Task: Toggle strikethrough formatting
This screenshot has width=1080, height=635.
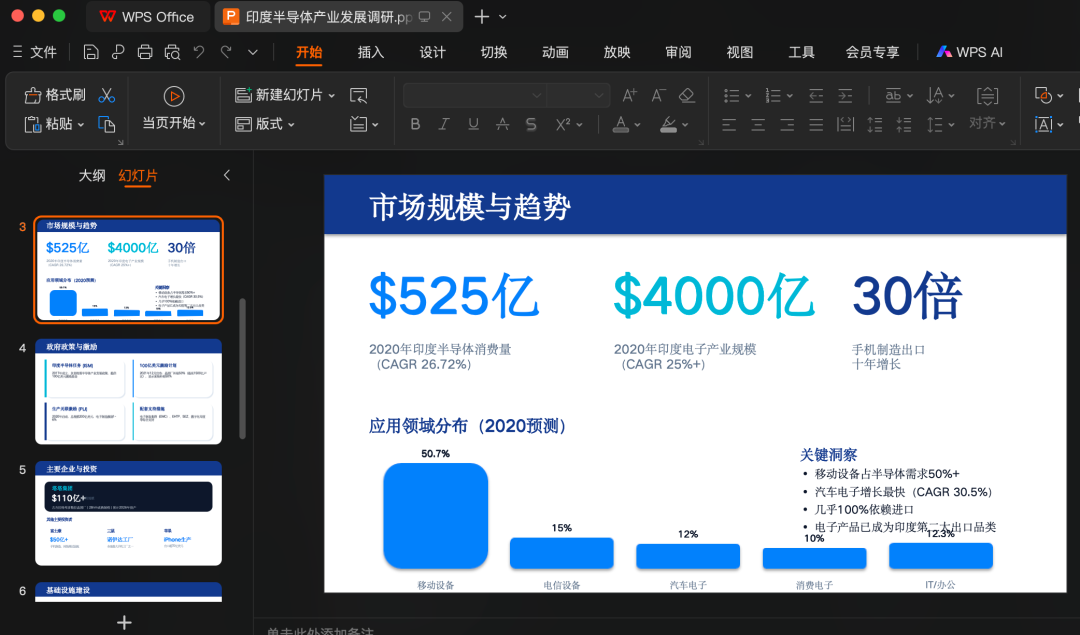Action: pyautogui.click(x=502, y=125)
